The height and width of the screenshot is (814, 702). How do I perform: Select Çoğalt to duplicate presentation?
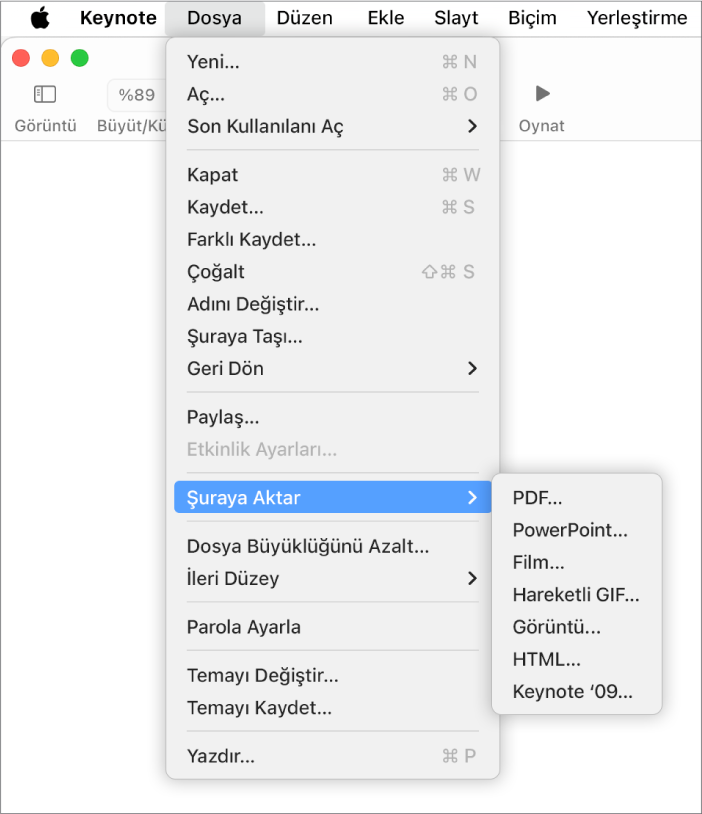[333, 272]
